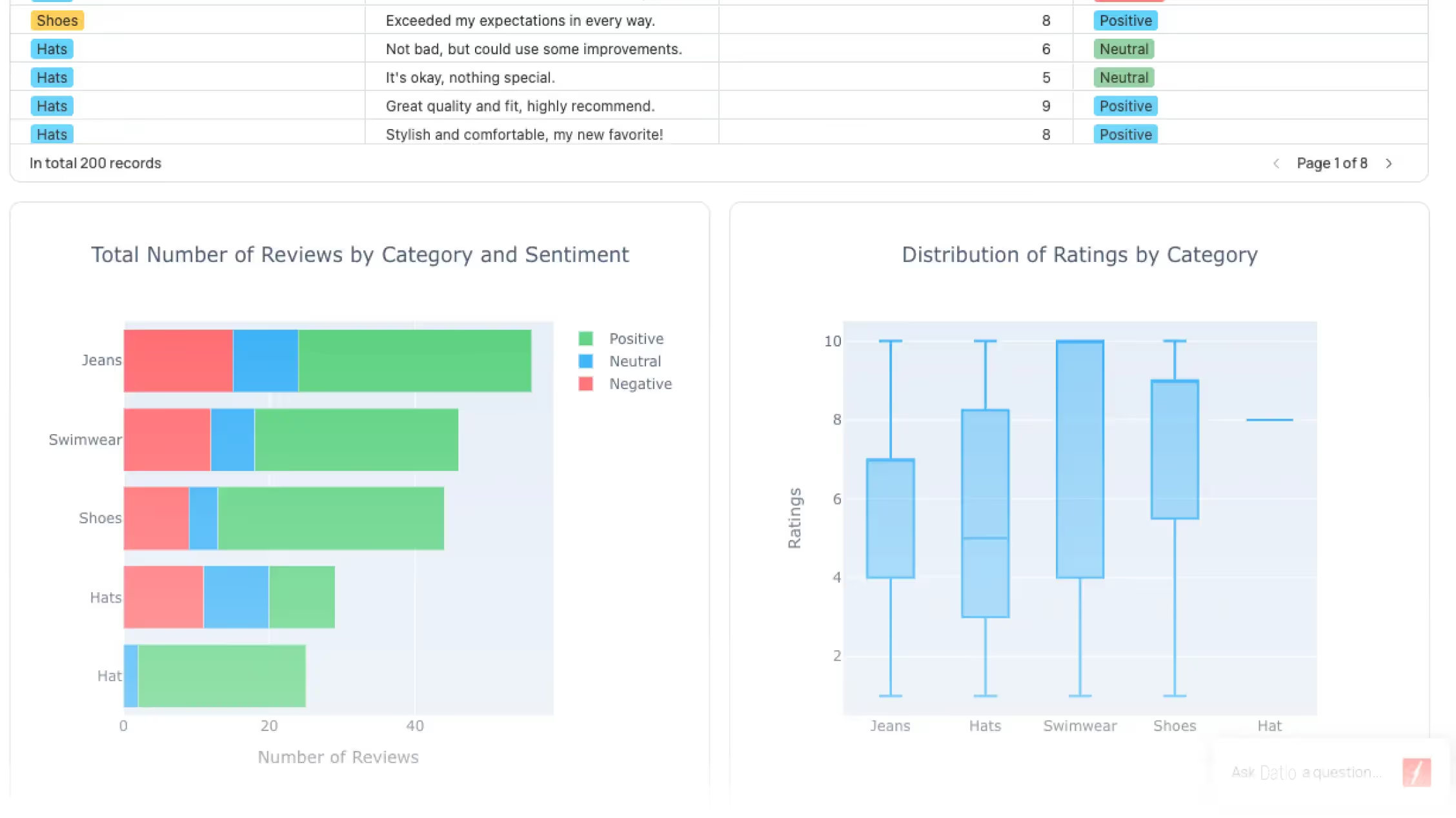The height and width of the screenshot is (818, 1456).
Task: Click Positive tag in 'Stylish and comfortable' row
Action: coord(1126,134)
